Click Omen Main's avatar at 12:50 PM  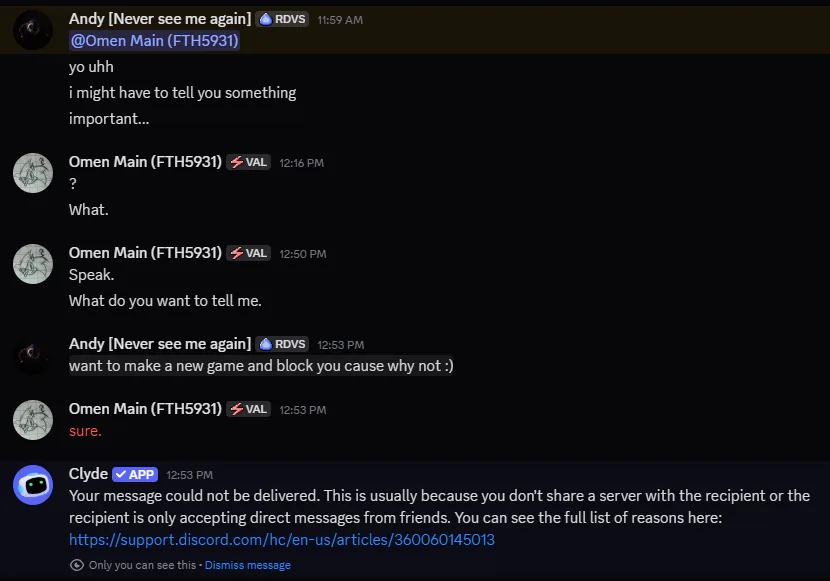pyautogui.click(x=33, y=264)
